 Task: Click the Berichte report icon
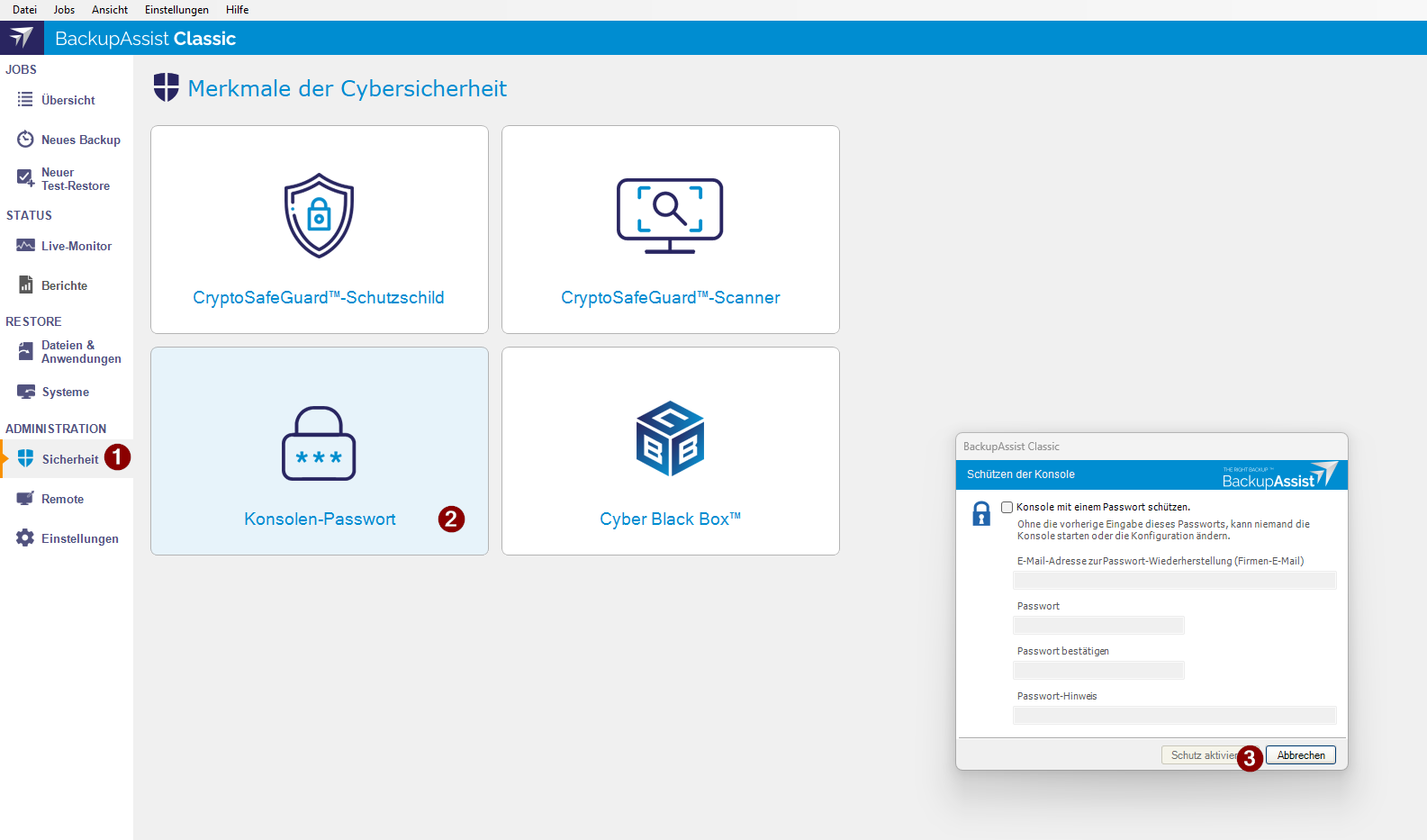coord(25,285)
